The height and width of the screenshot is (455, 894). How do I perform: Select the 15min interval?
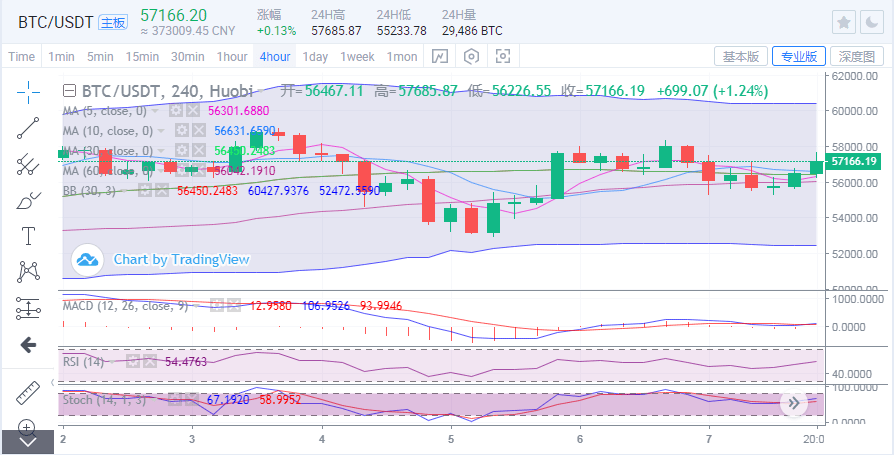[142, 56]
